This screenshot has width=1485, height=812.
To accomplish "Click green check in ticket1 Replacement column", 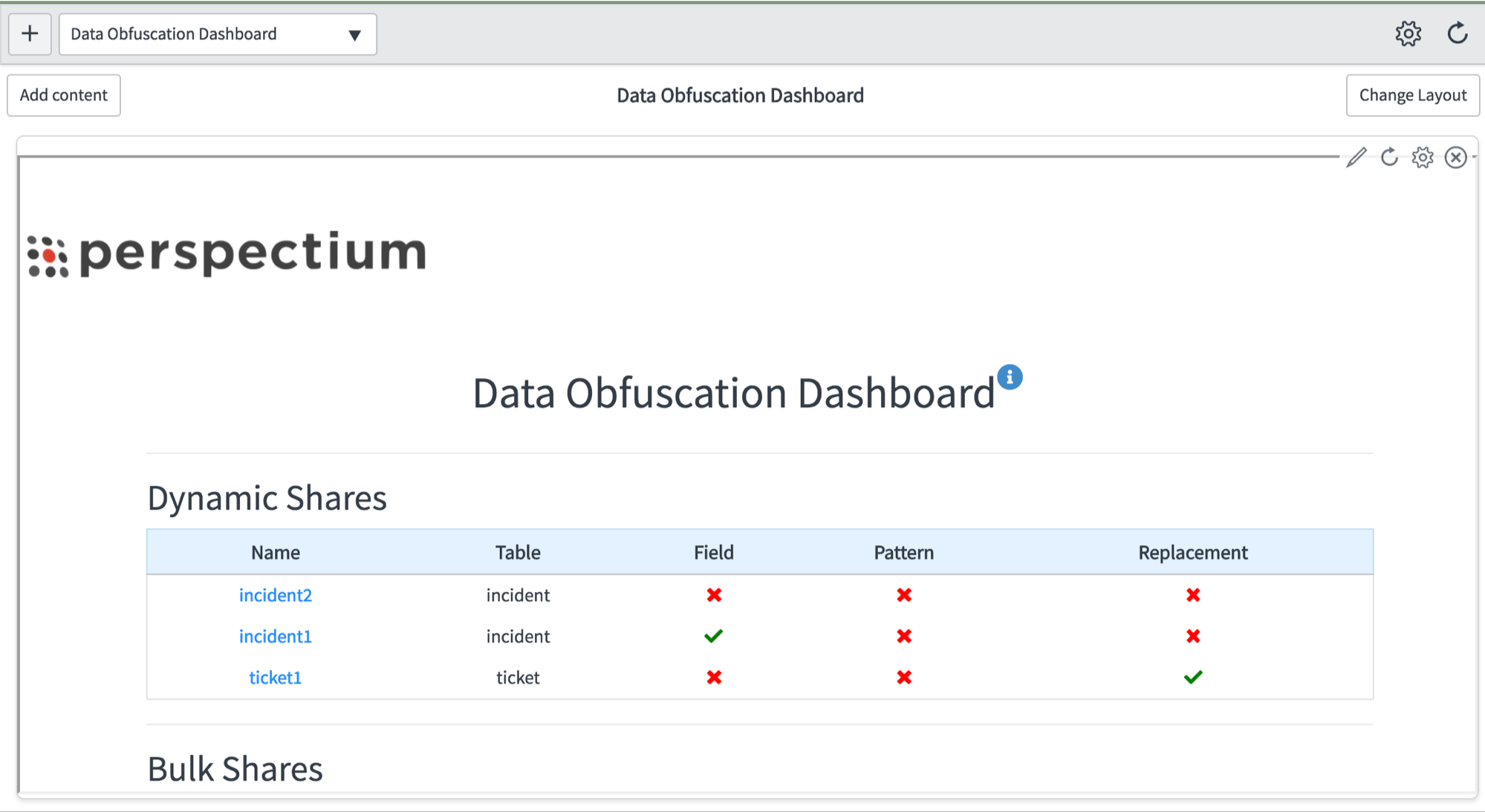I will click(1193, 677).
